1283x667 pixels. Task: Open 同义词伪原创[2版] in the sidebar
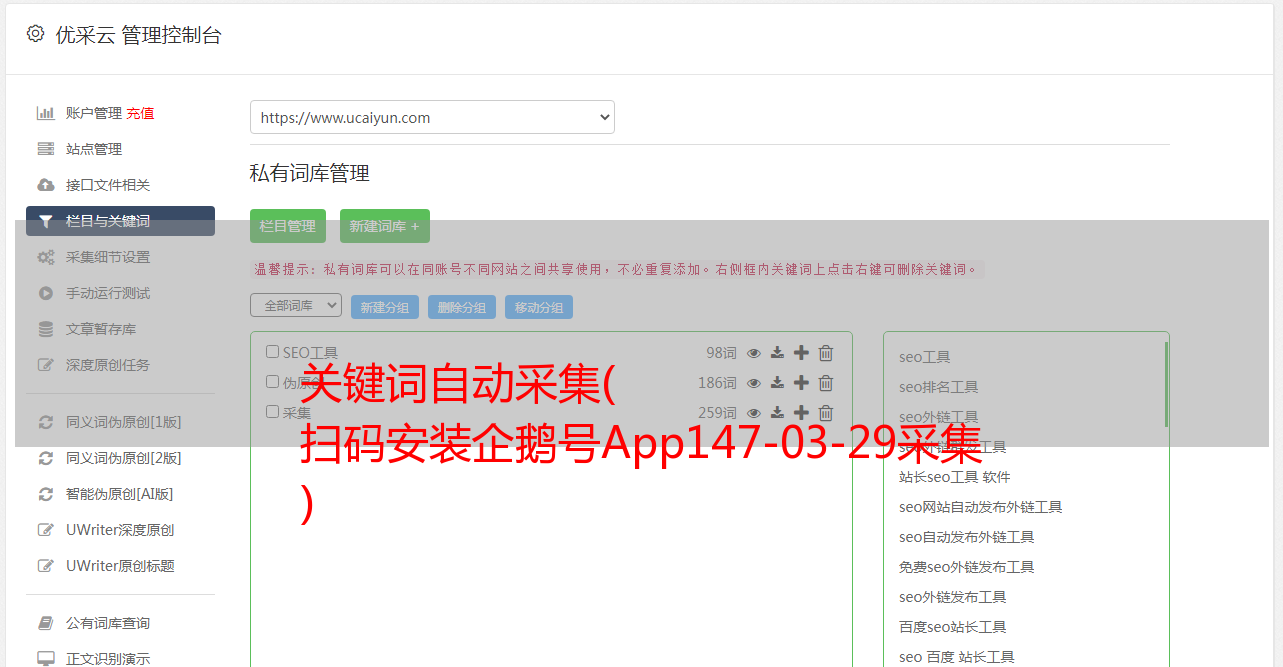coord(124,458)
